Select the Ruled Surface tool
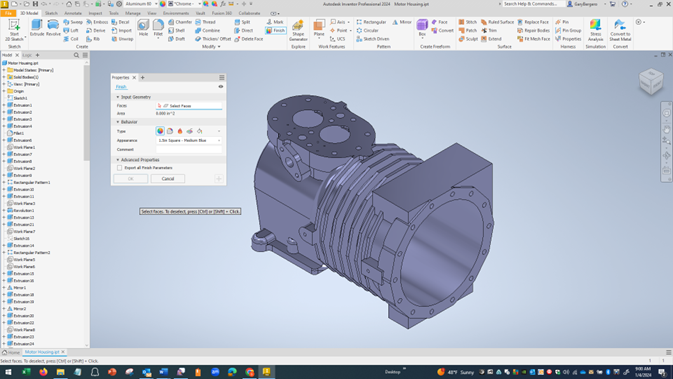 pos(497,22)
